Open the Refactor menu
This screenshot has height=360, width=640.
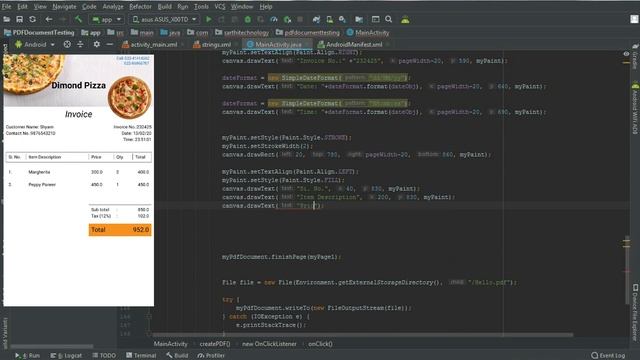pos(140,7)
